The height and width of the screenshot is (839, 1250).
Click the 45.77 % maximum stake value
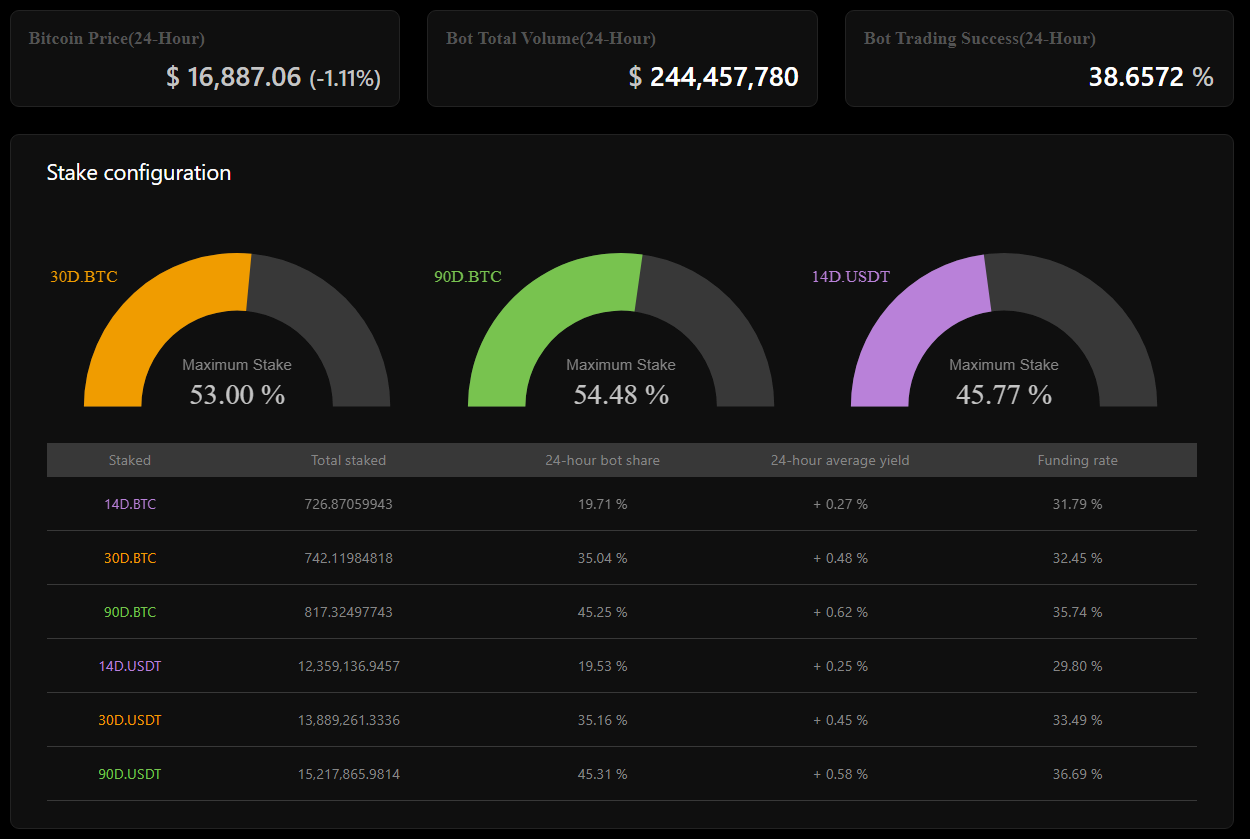tap(1004, 395)
